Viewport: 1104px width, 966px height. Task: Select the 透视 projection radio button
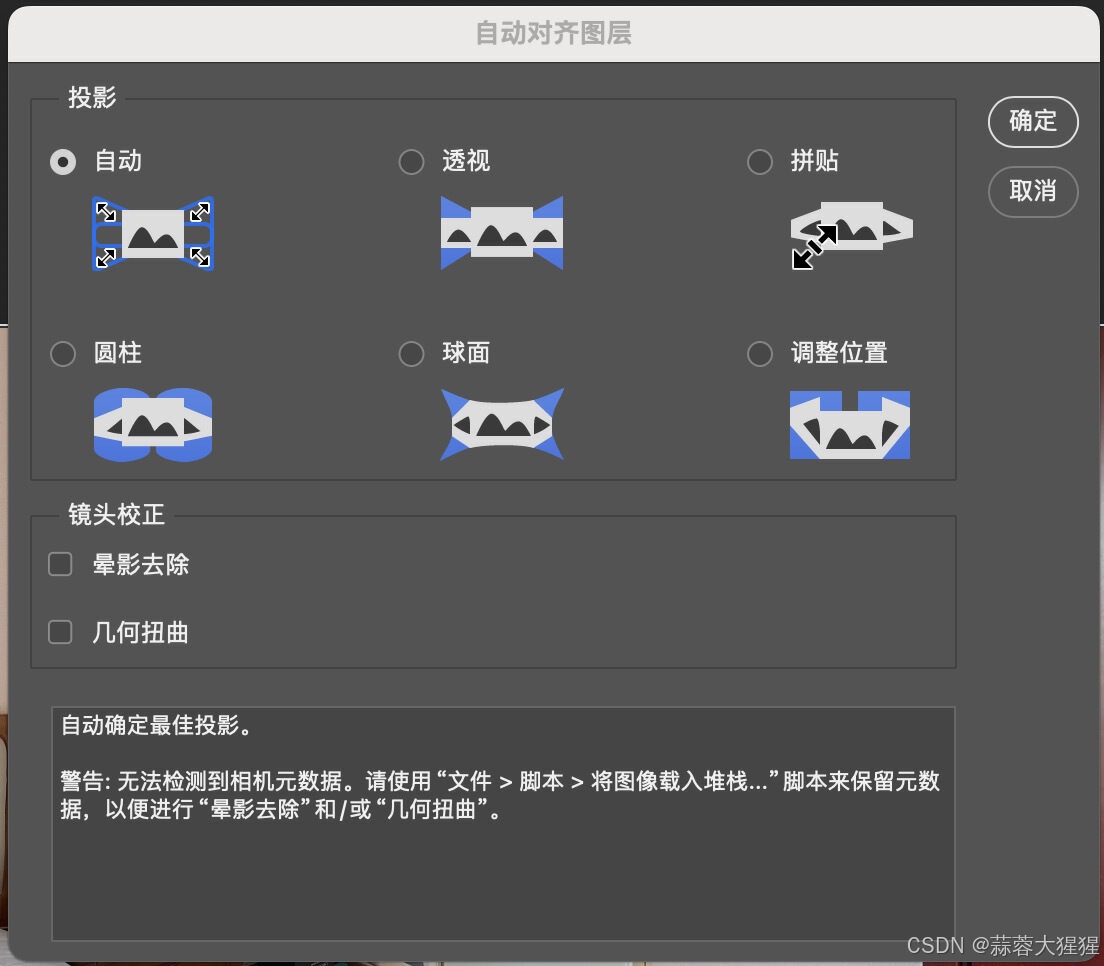411,162
